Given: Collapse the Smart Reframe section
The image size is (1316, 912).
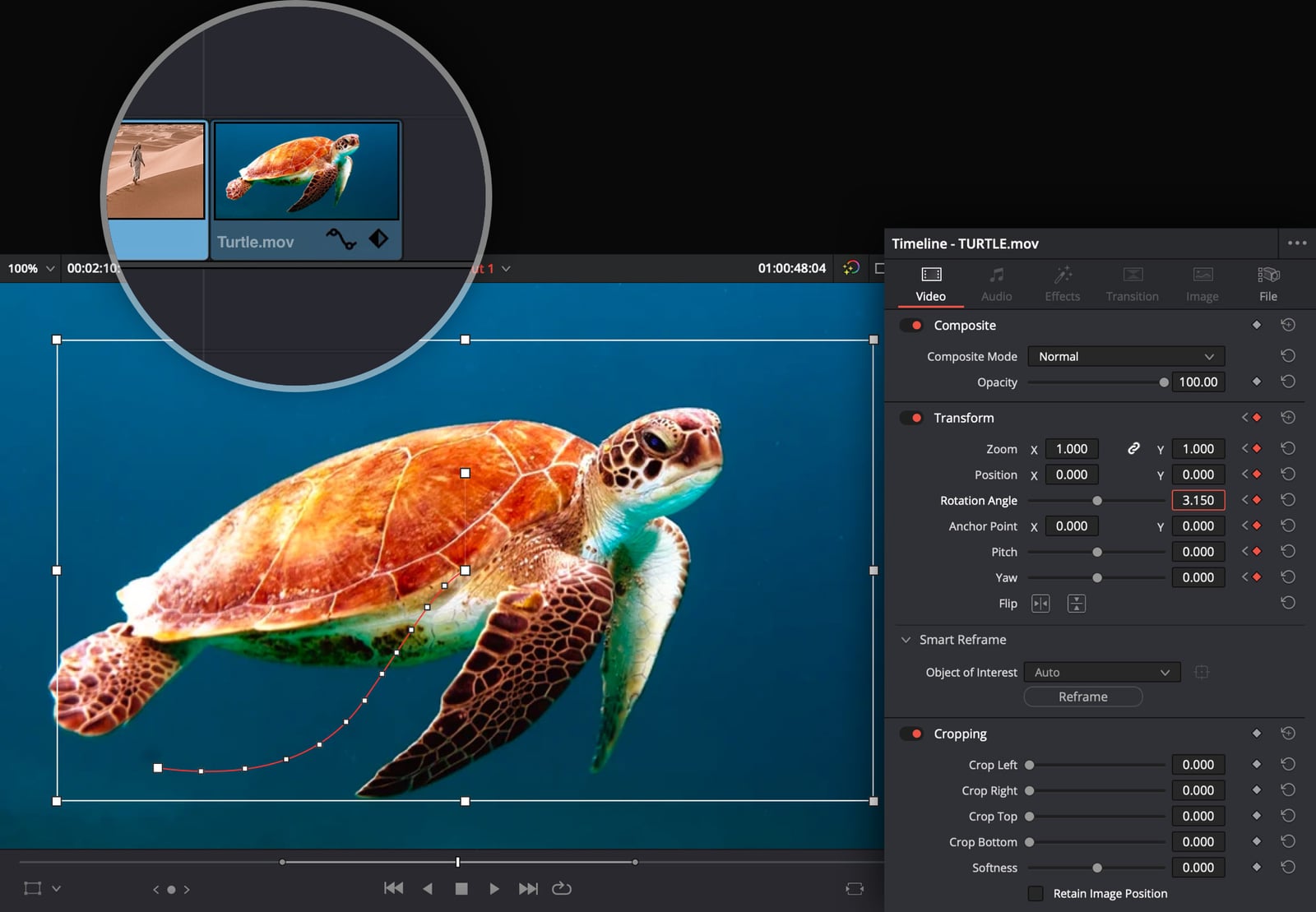Looking at the screenshot, I should pyautogui.click(x=906, y=640).
